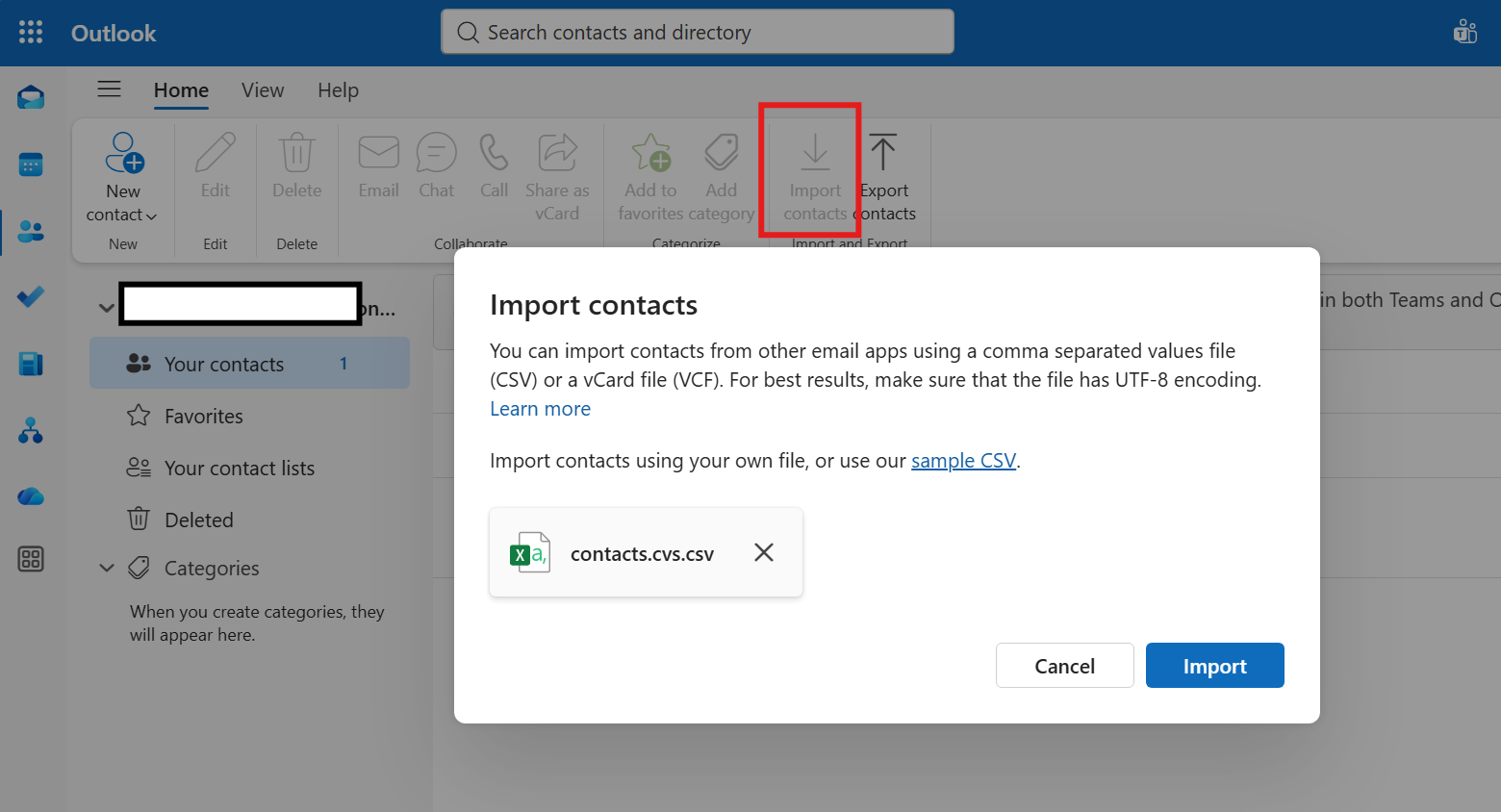Open the Learn more link
The height and width of the screenshot is (812, 1501).
click(541, 409)
